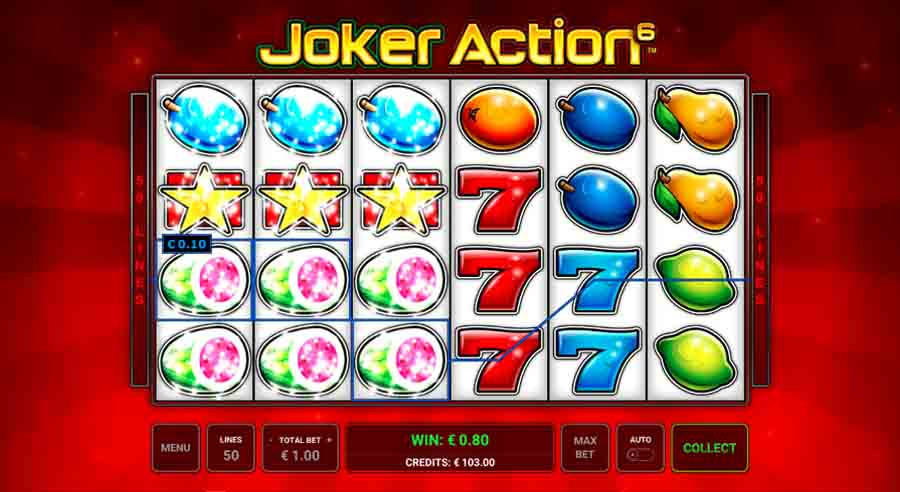Decrease total bet with left arrow

coord(270,440)
